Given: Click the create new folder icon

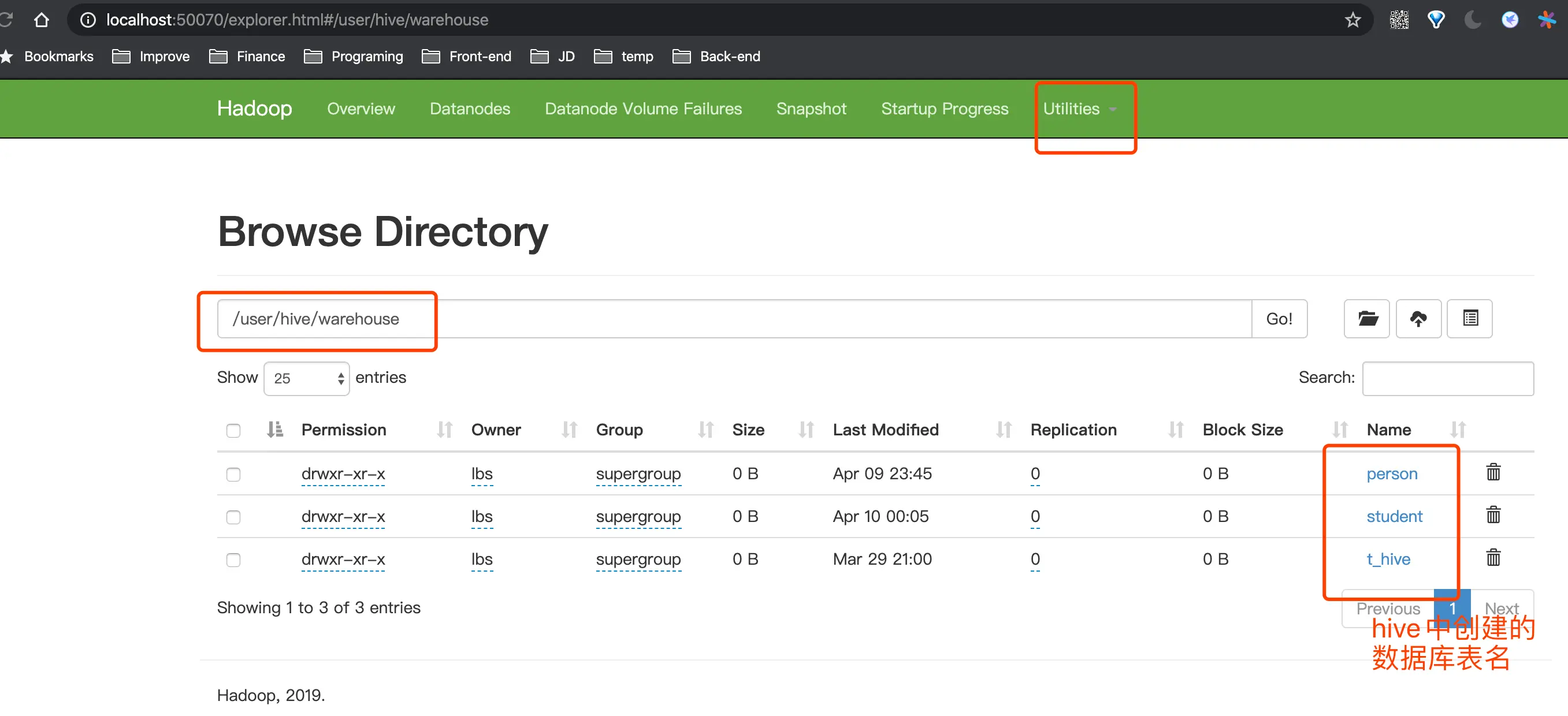Looking at the screenshot, I should (1366, 318).
